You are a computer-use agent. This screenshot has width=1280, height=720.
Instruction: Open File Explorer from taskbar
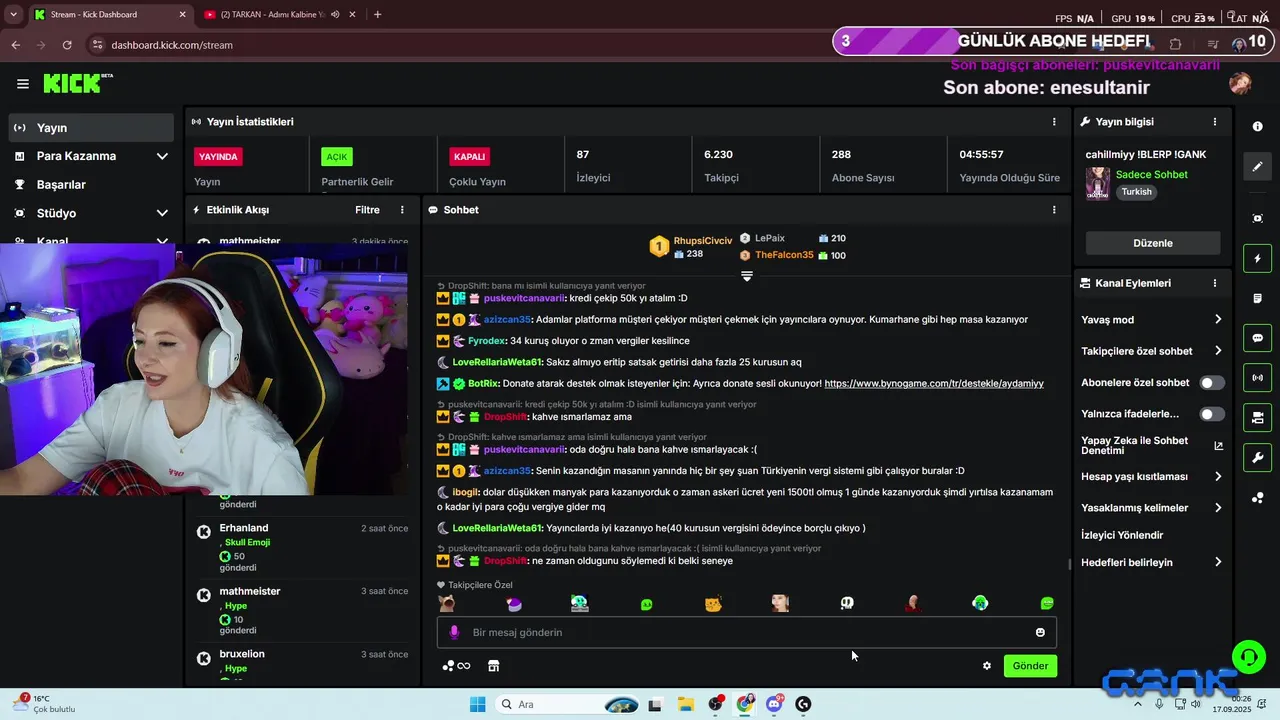tap(685, 704)
